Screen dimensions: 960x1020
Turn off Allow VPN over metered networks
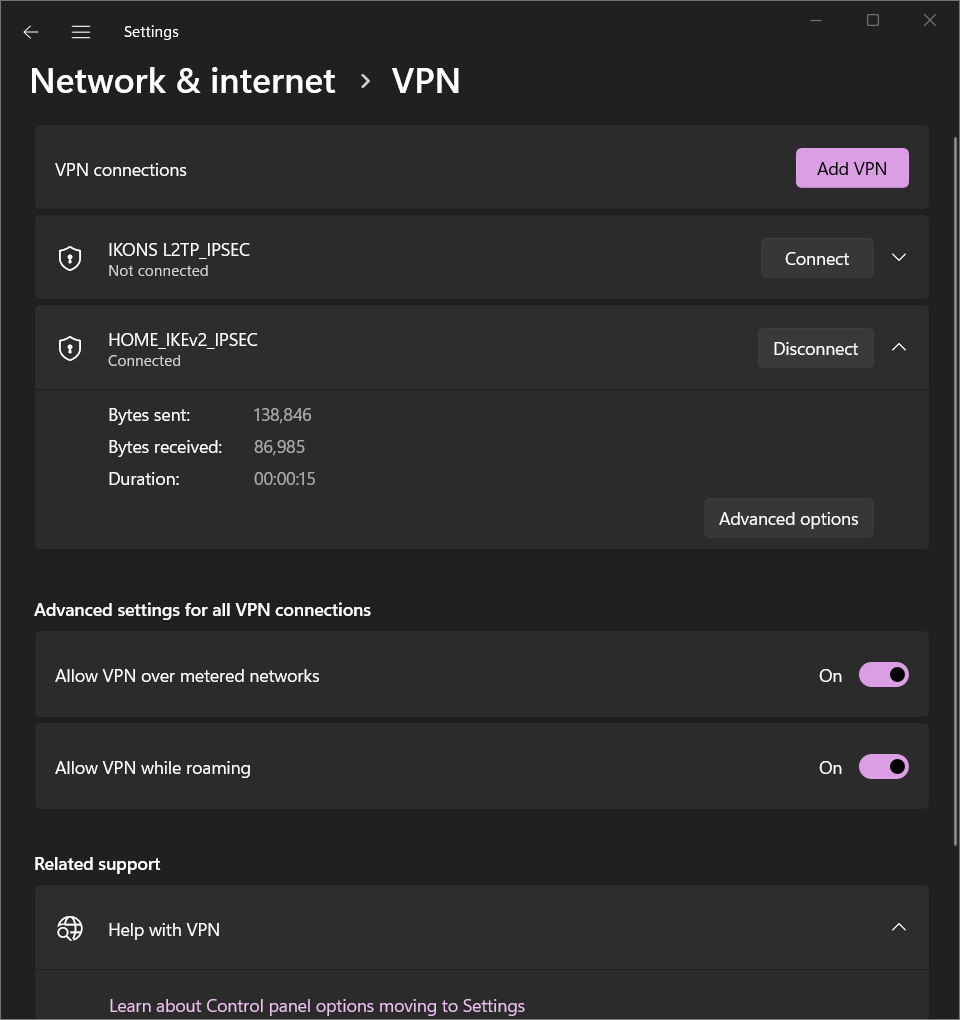(x=883, y=675)
